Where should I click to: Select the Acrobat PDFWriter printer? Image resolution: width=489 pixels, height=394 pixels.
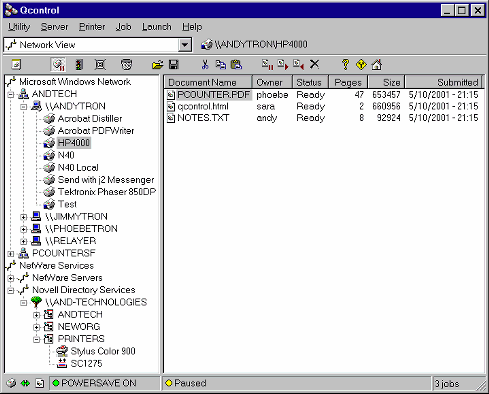click(96, 131)
